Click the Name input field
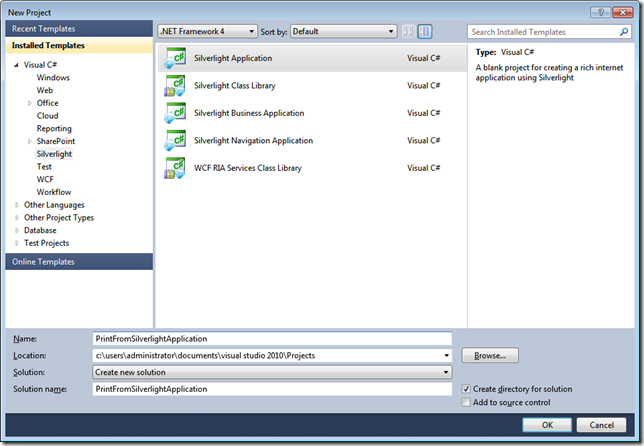Viewport: 644px width, 446px height. tap(272, 339)
